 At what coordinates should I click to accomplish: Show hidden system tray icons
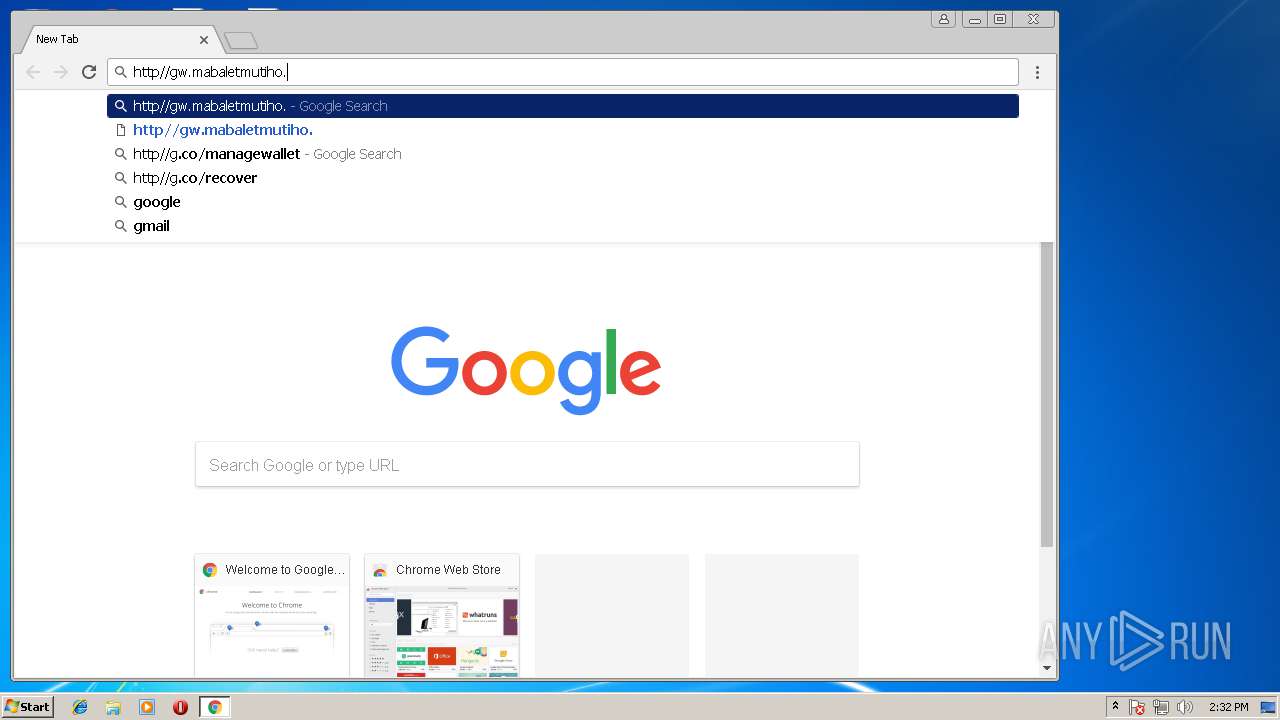pyautogui.click(x=1115, y=707)
